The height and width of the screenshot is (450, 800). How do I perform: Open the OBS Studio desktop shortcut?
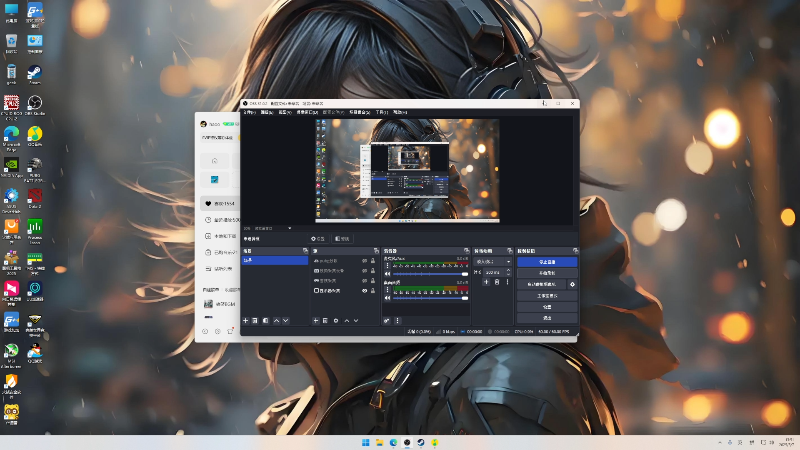click(35, 106)
